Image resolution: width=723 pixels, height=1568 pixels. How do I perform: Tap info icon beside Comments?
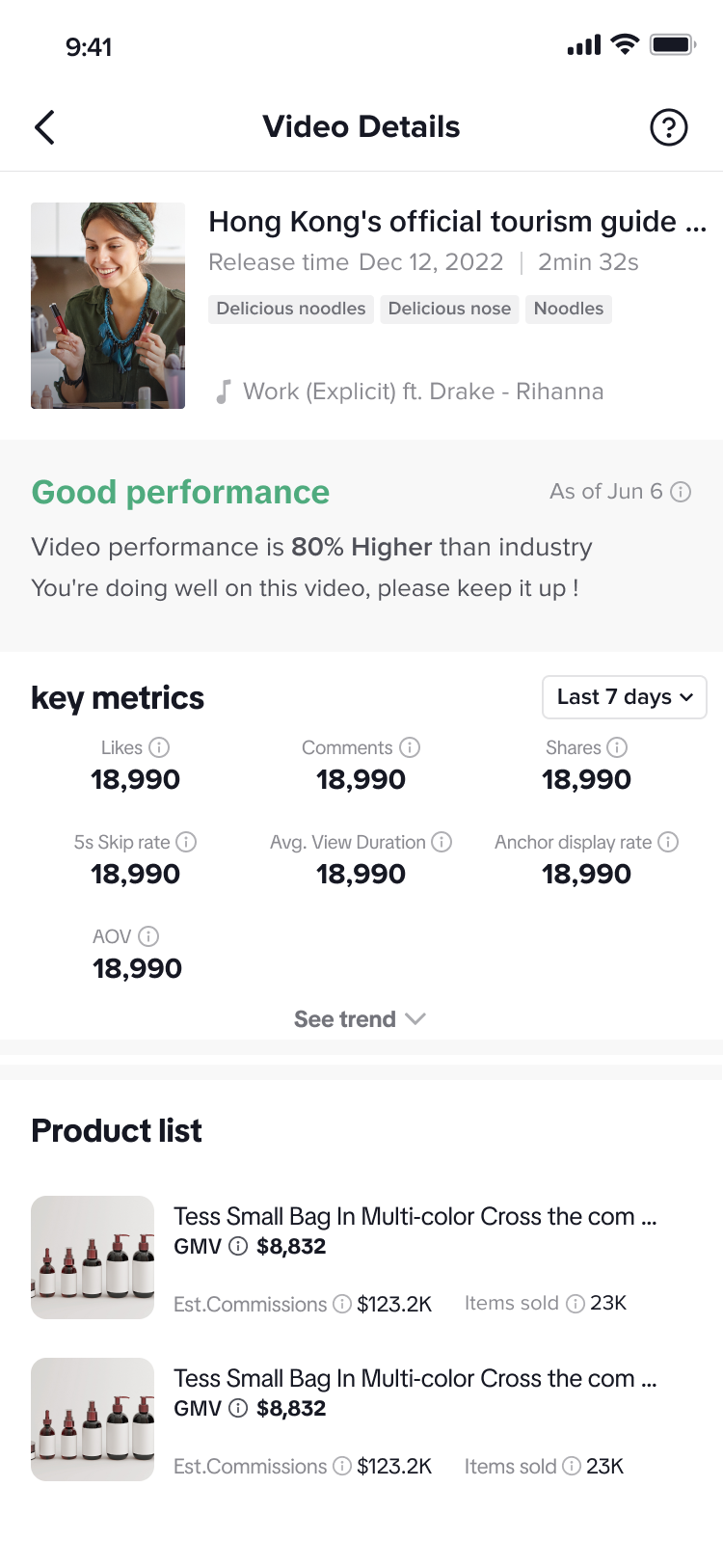(x=410, y=747)
